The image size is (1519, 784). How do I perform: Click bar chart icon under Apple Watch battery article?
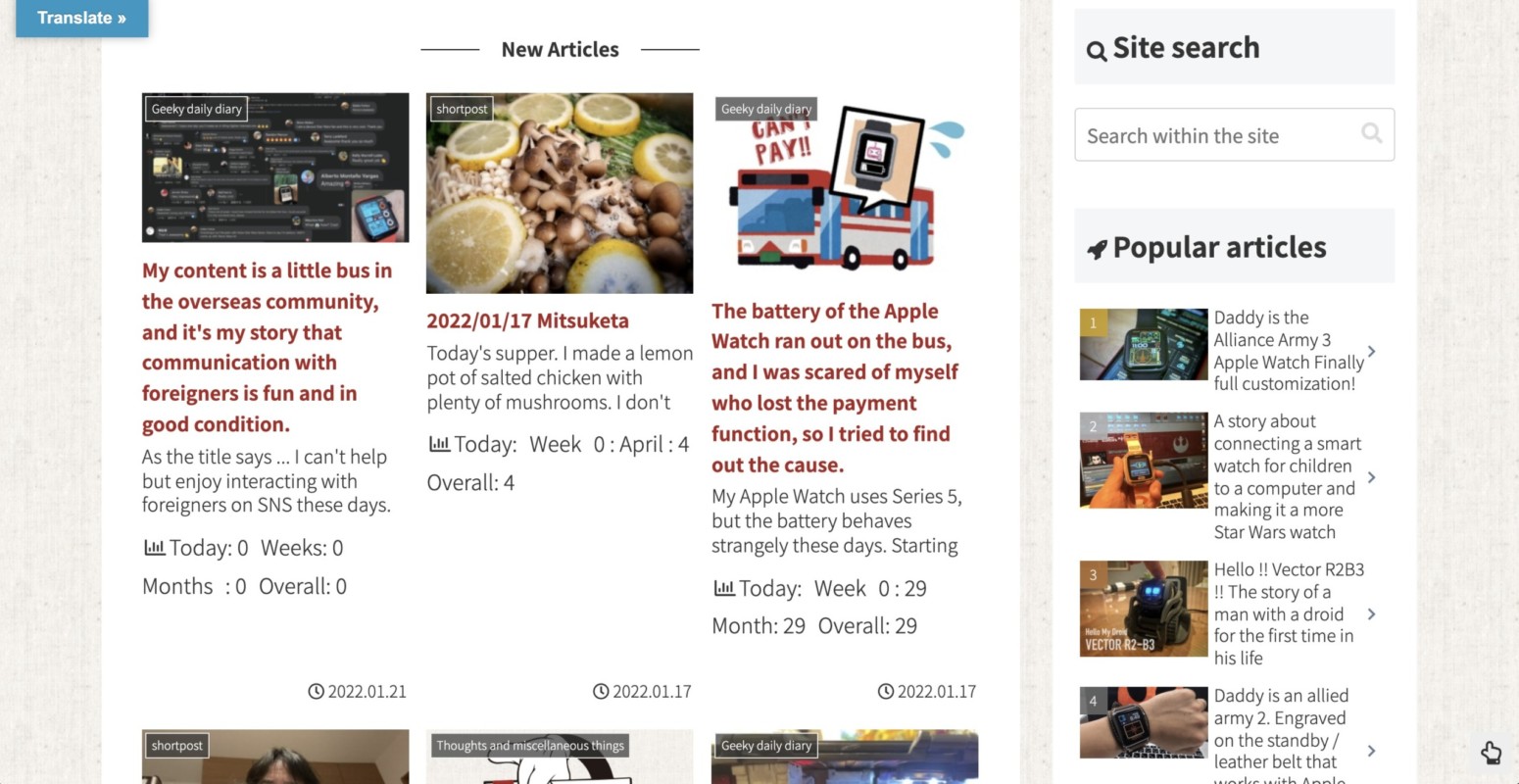click(723, 588)
